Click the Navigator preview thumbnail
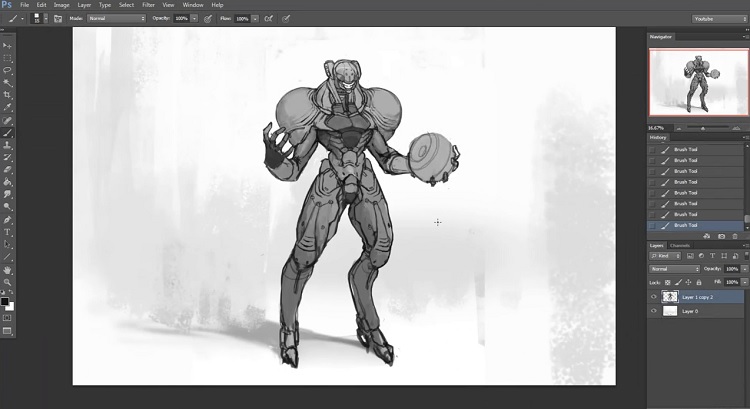Screen dimensions: 750x409 coord(697,82)
